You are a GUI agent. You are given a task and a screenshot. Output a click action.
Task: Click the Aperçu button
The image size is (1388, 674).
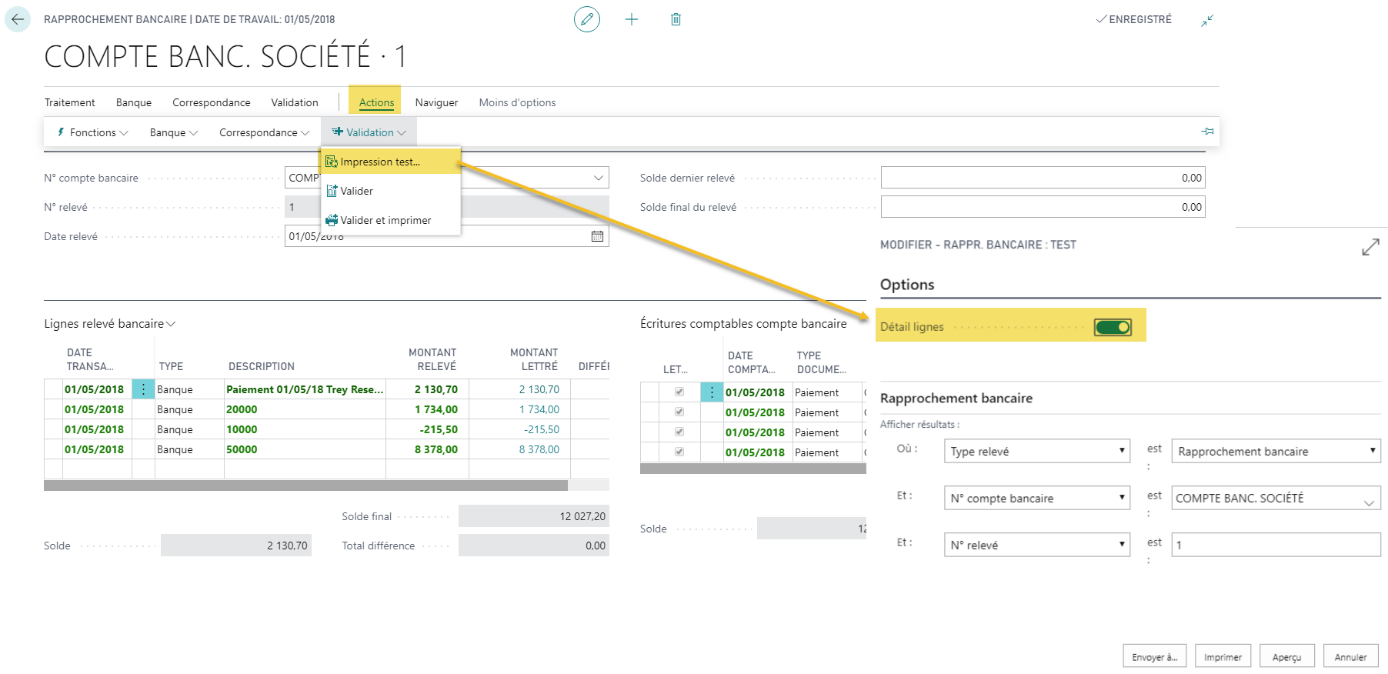(x=1286, y=657)
